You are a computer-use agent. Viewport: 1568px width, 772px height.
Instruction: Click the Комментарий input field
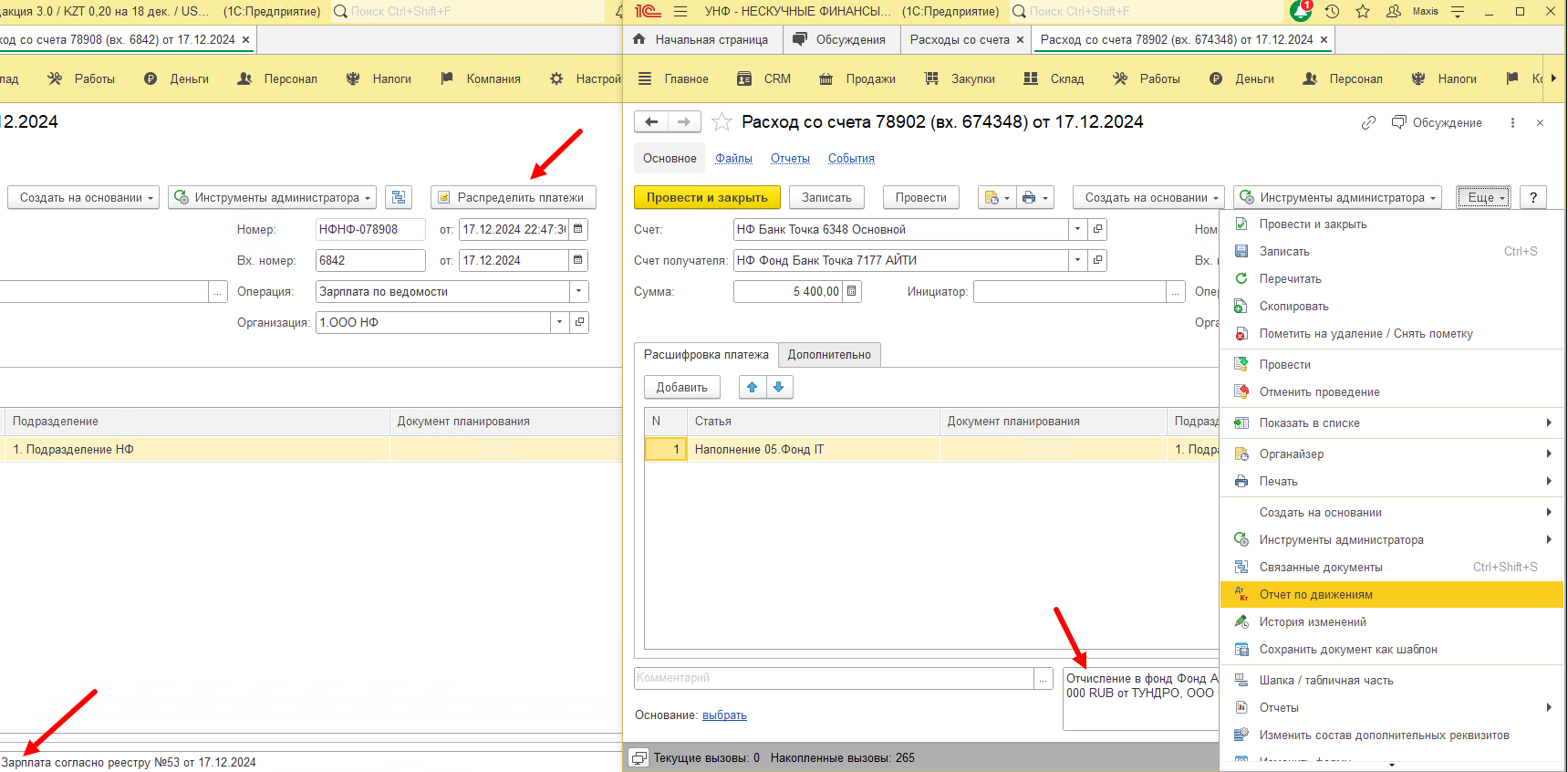point(834,678)
